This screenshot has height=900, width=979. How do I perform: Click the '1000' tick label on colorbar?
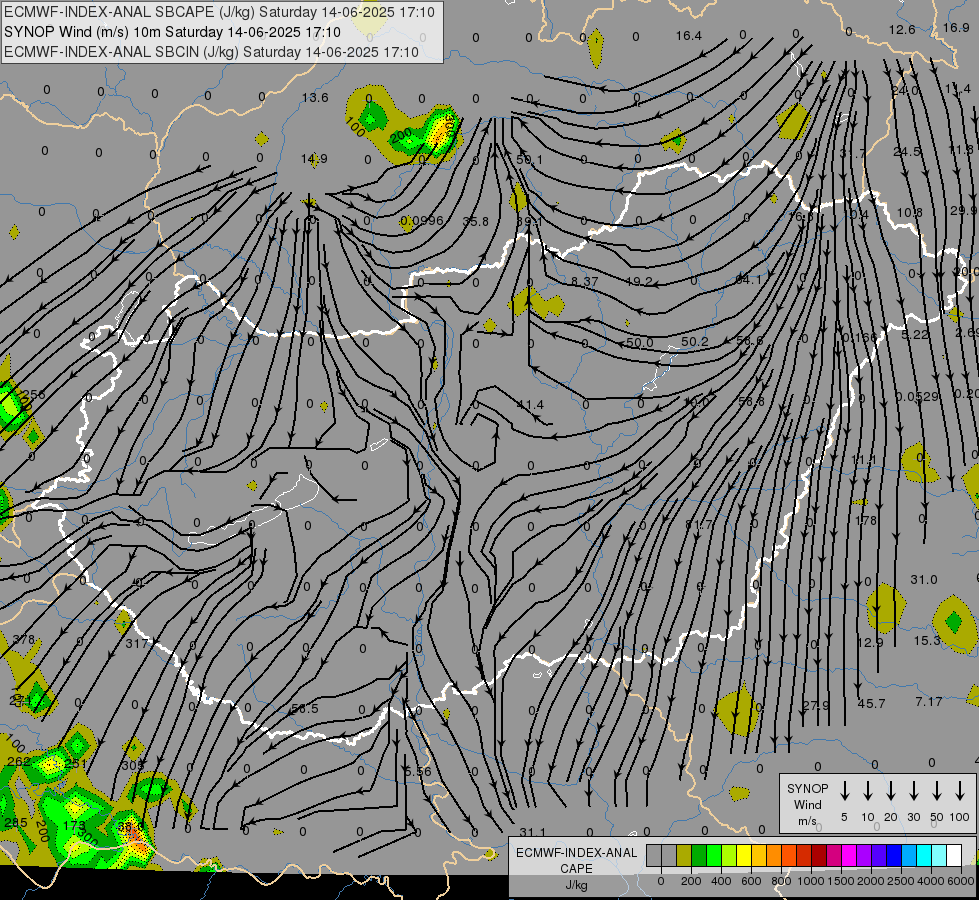click(x=810, y=881)
